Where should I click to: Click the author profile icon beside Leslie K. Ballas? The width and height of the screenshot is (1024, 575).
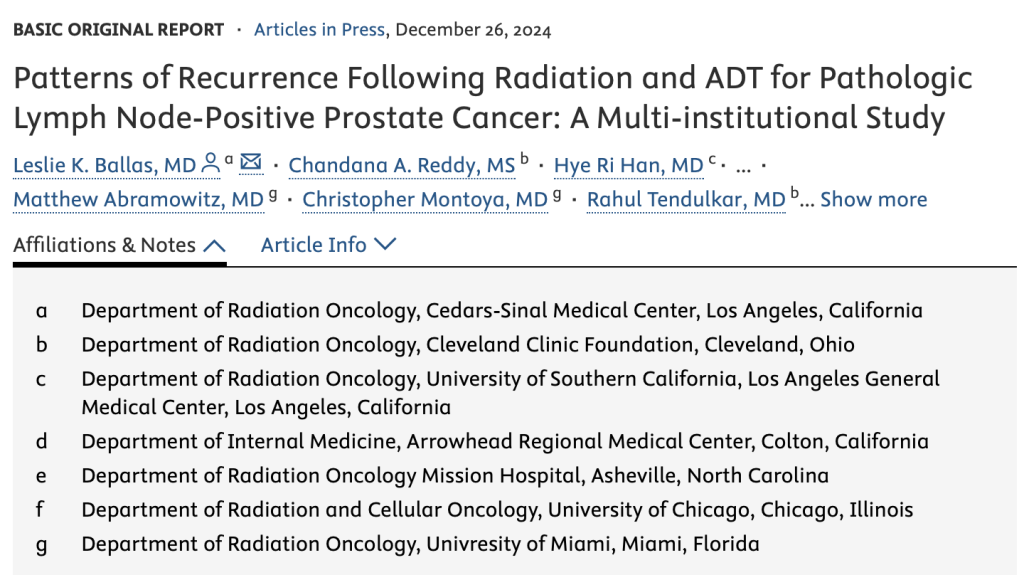210,163
